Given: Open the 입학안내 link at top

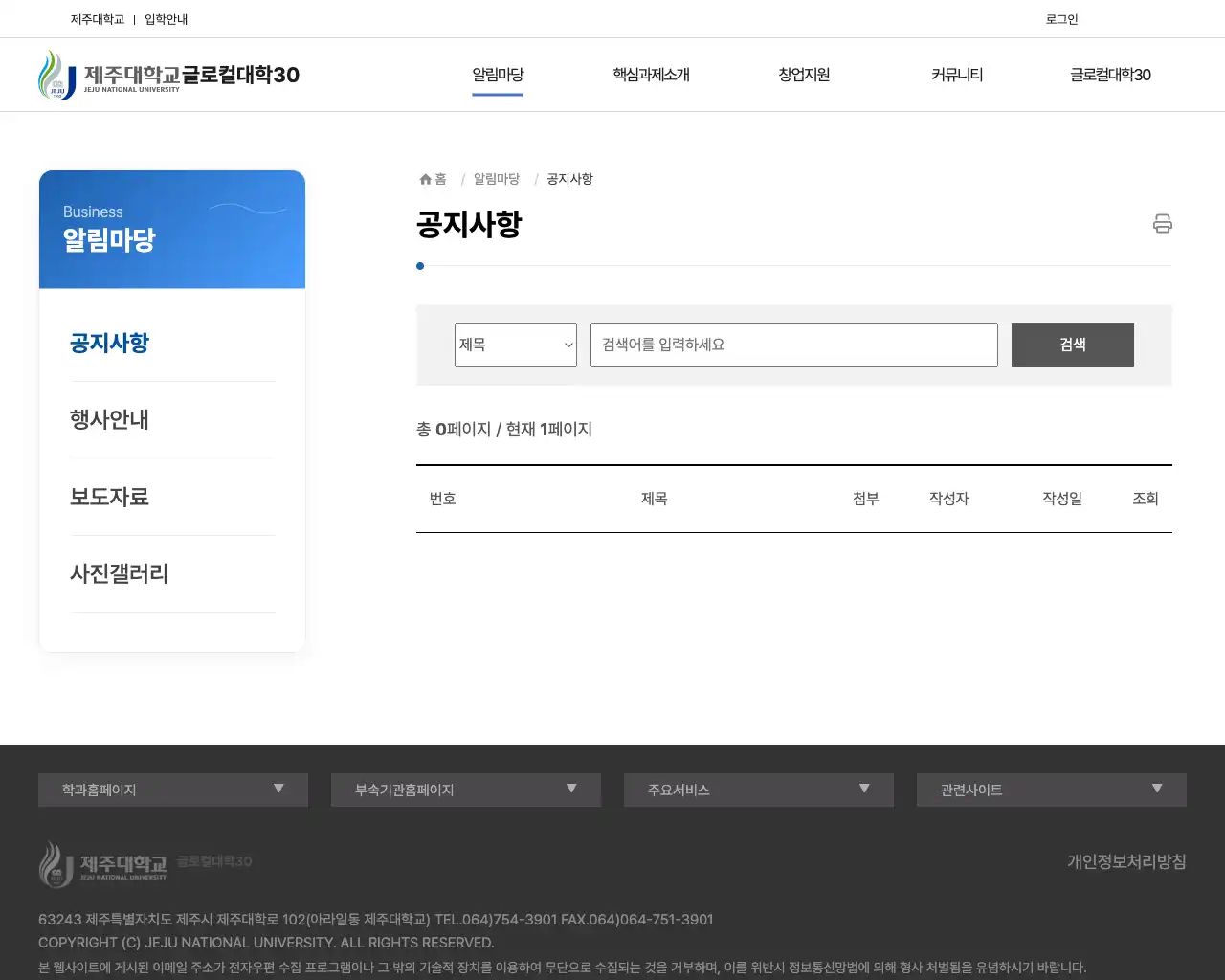Looking at the screenshot, I should 167,18.
